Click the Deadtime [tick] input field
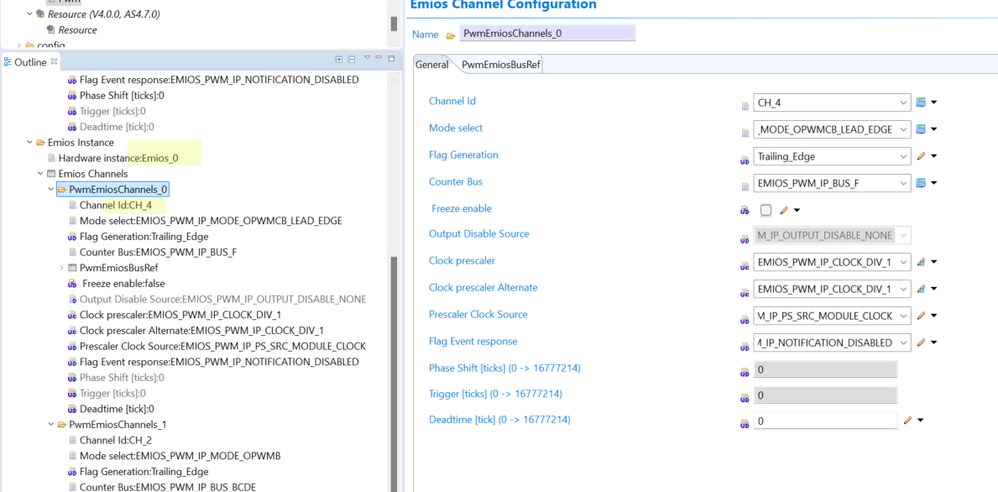 [x=825, y=420]
